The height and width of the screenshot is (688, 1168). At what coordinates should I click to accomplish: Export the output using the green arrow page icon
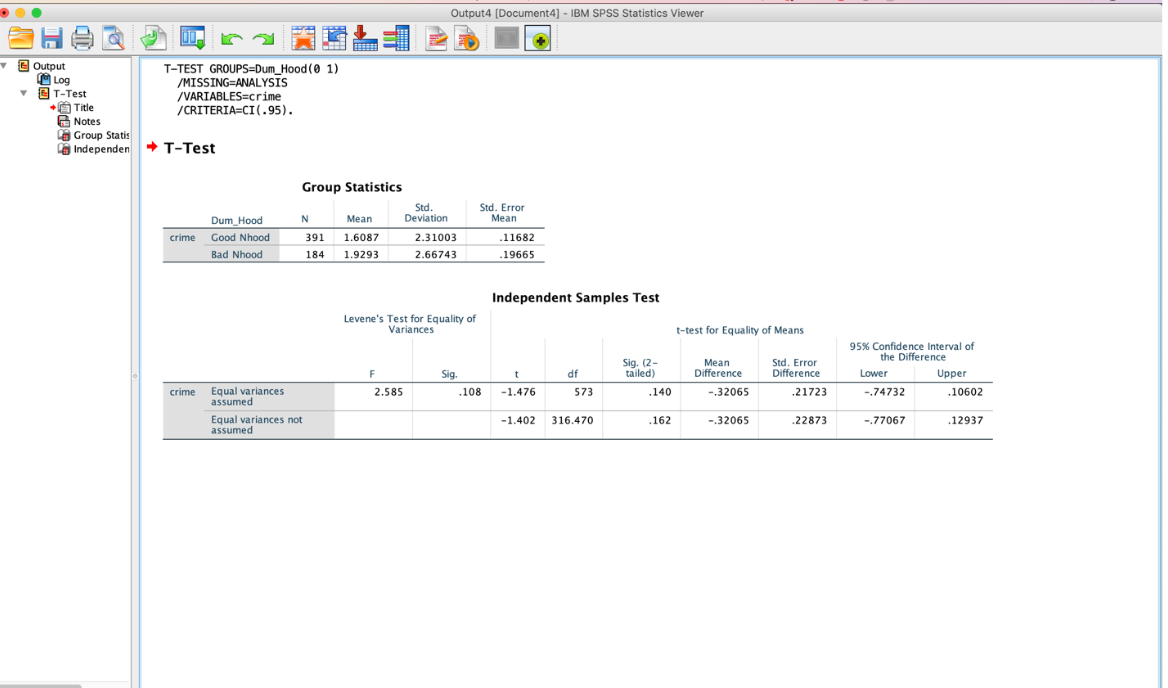[x=153, y=38]
